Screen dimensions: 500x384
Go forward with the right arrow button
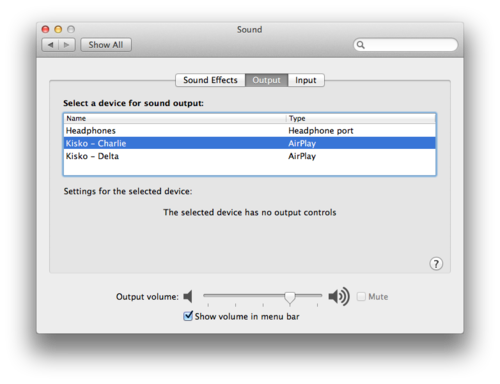(67, 45)
